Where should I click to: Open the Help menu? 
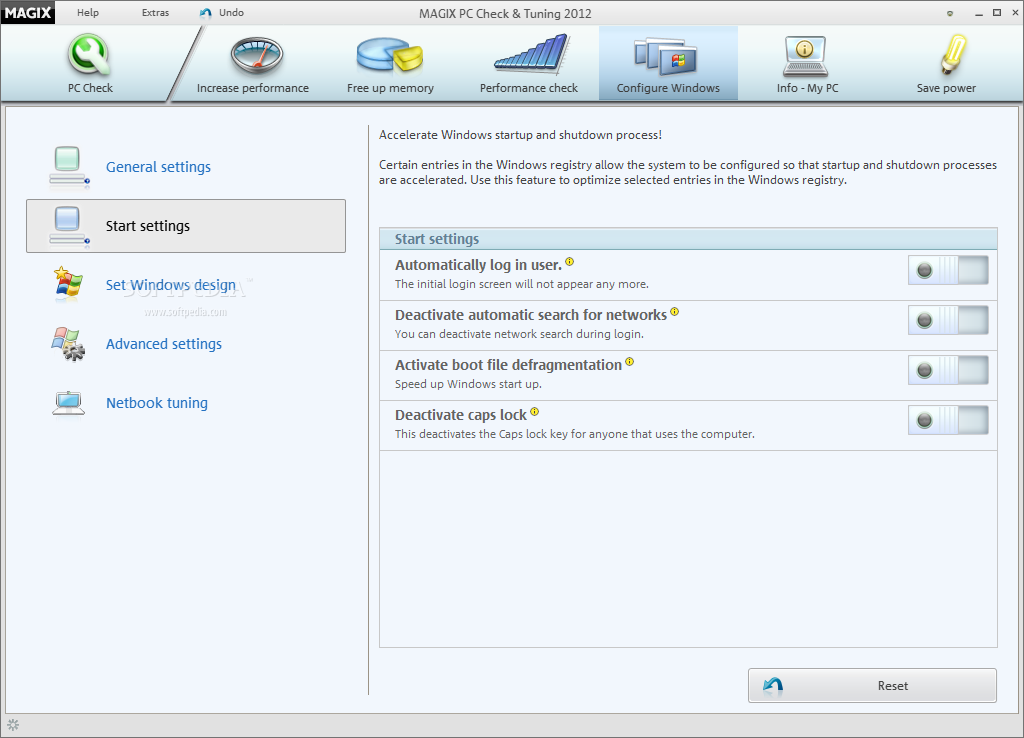pos(88,12)
